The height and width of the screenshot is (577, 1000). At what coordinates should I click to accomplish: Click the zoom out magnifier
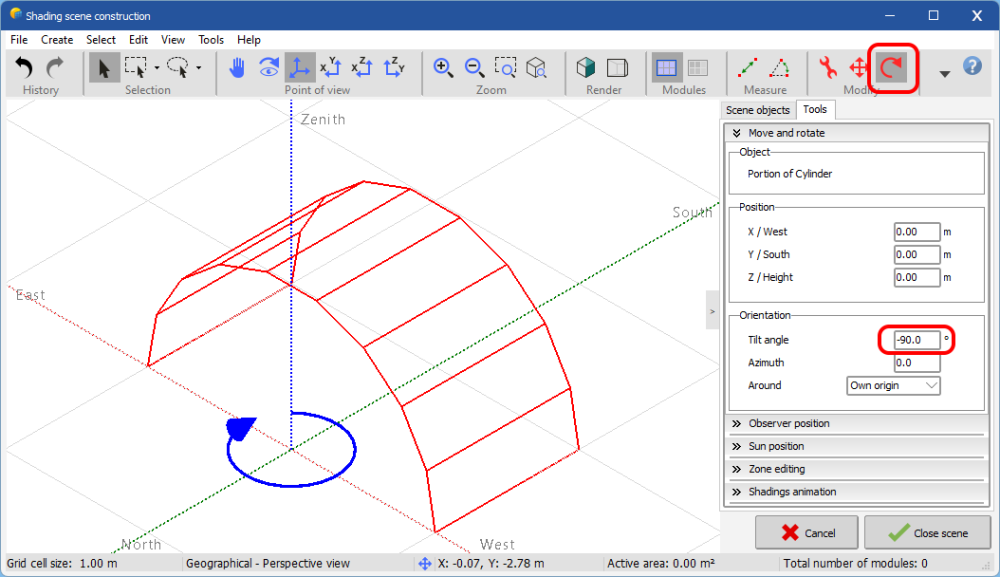[475, 68]
